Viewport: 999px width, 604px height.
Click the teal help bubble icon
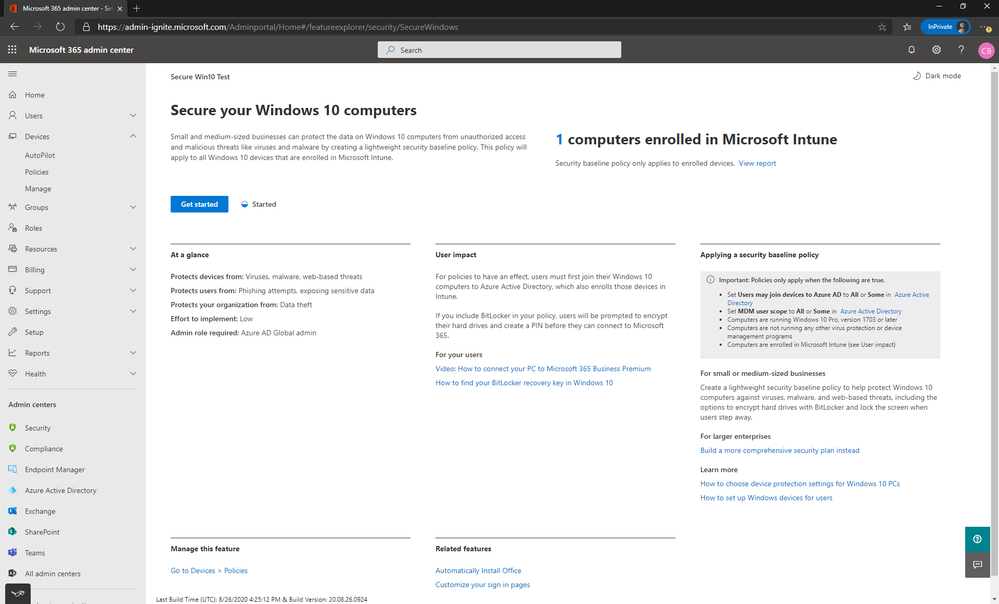[x=977, y=539]
